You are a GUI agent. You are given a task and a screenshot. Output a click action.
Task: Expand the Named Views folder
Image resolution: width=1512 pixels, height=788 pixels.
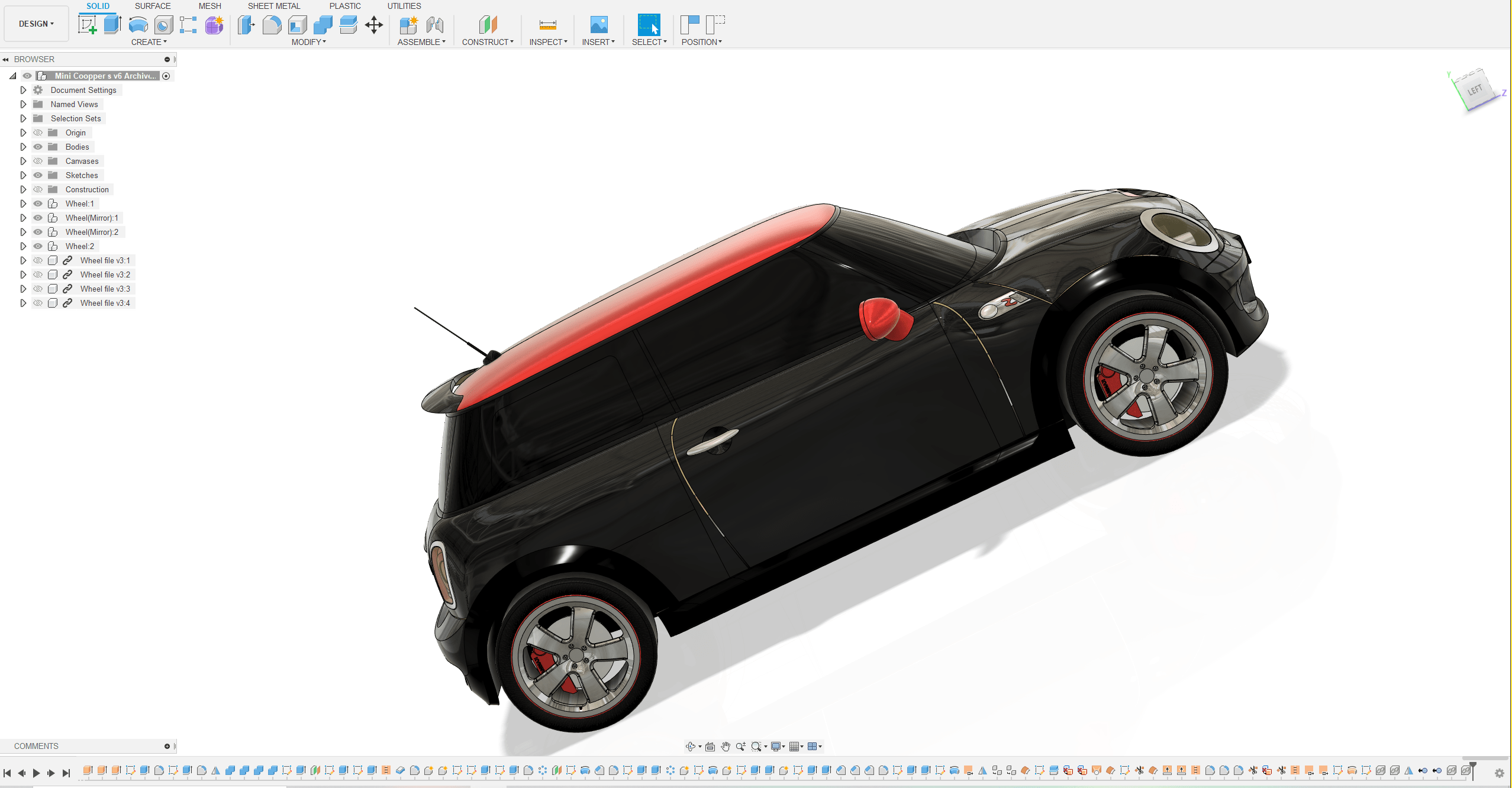pos(23,104)
